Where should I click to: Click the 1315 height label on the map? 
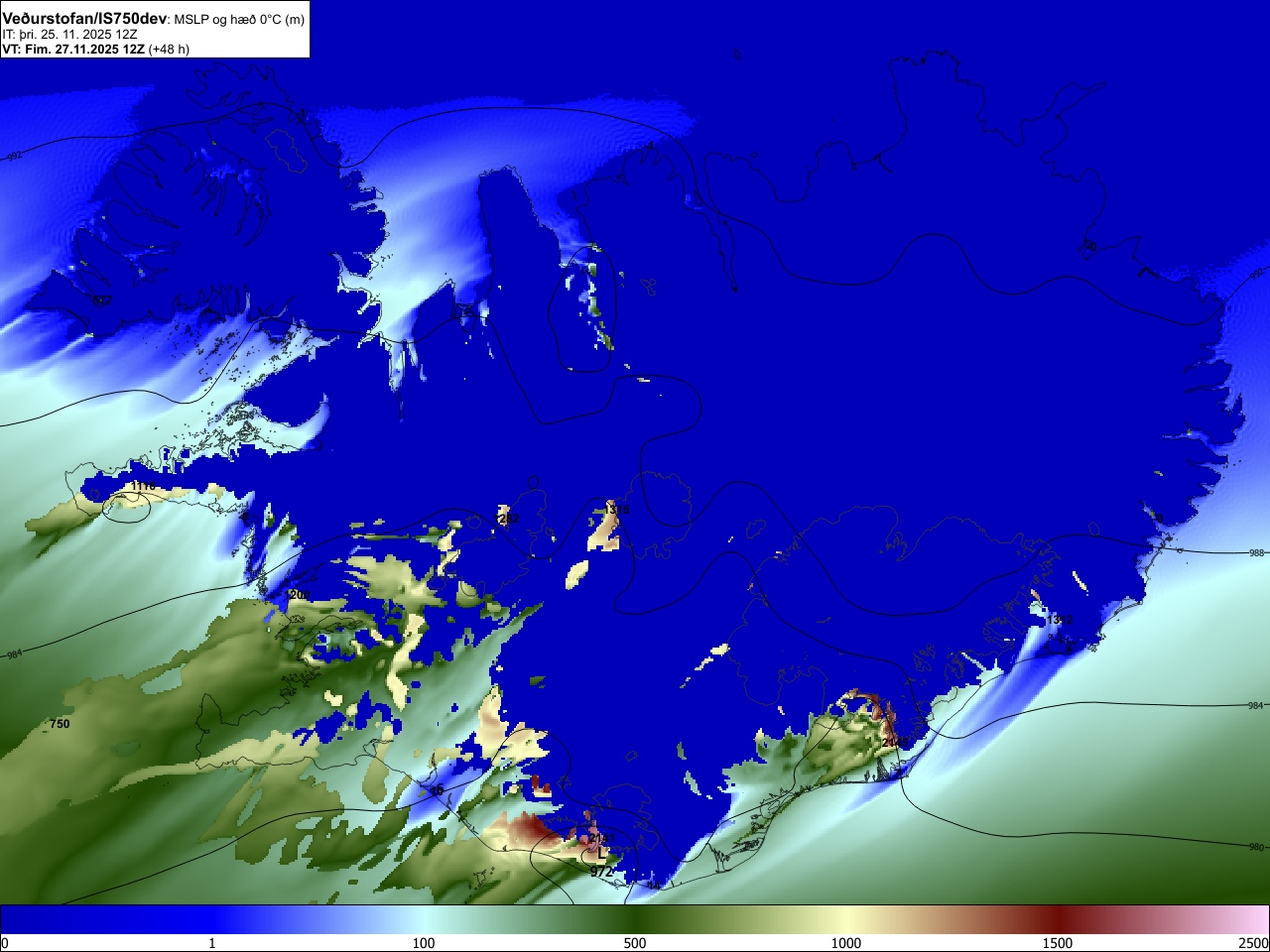click(616, 510)
